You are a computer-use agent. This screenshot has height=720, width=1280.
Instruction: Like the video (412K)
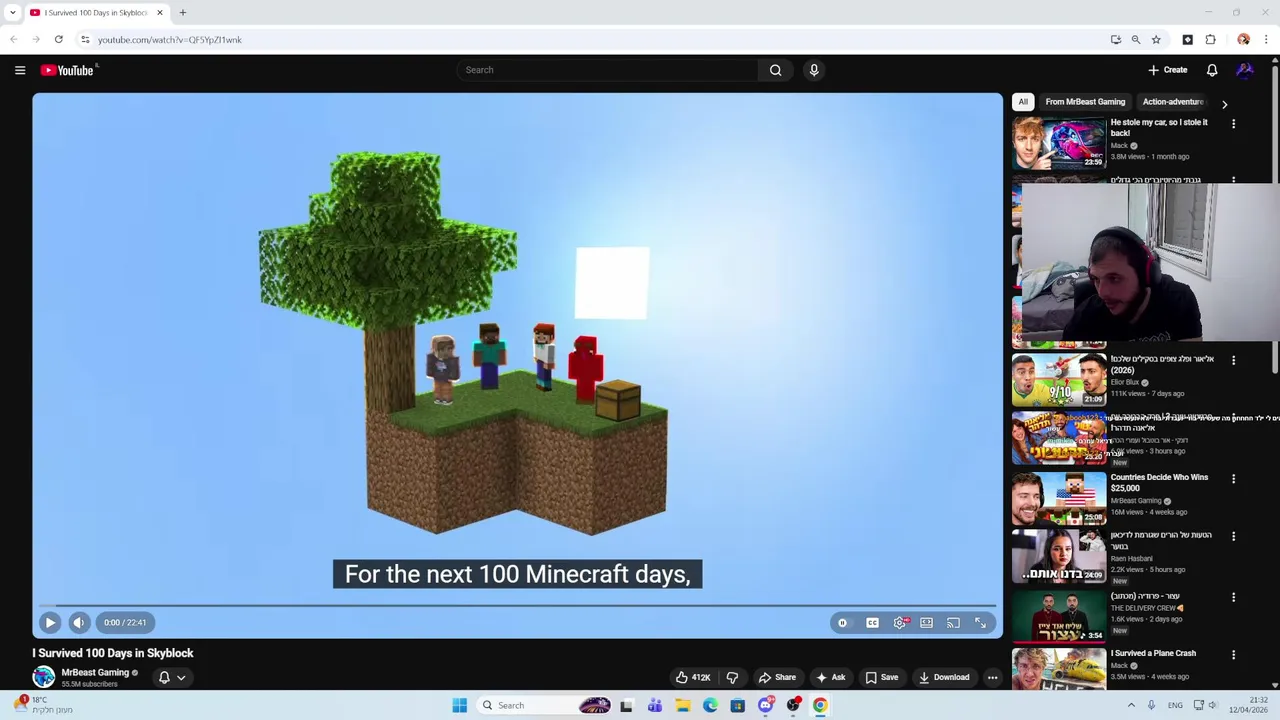coord(693,677)
